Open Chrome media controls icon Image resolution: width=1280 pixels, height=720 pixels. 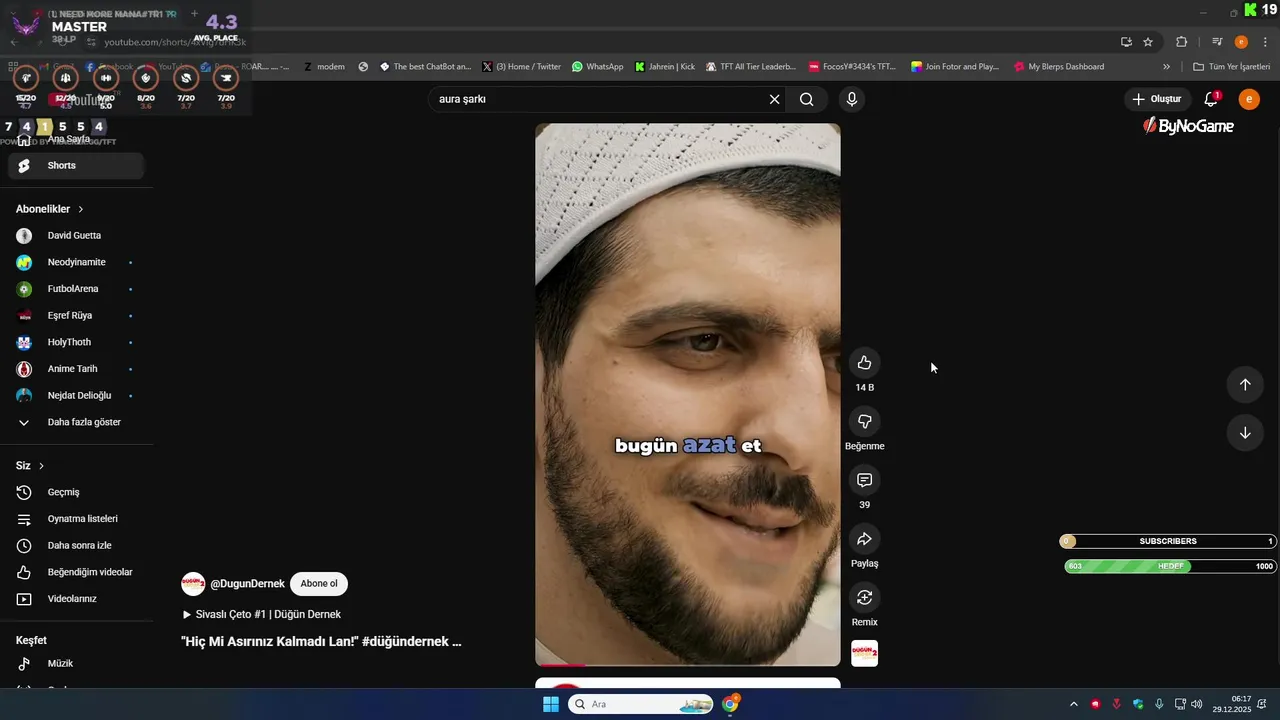click(1217, 42)
